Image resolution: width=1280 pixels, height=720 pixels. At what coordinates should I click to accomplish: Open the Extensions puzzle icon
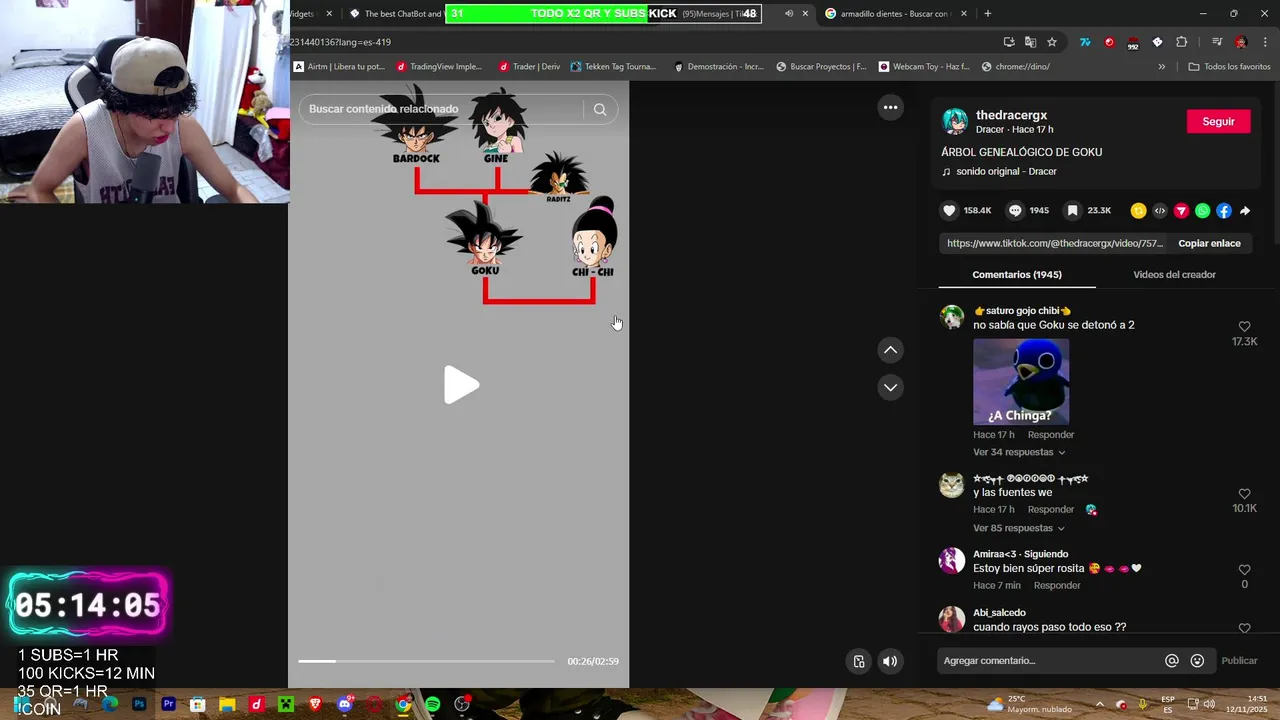[x=1181, y=42]
